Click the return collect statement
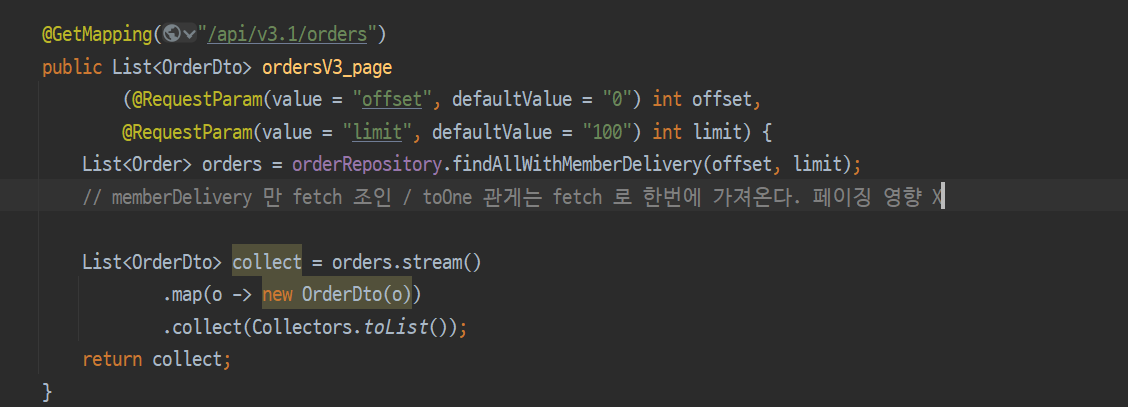 157,360
